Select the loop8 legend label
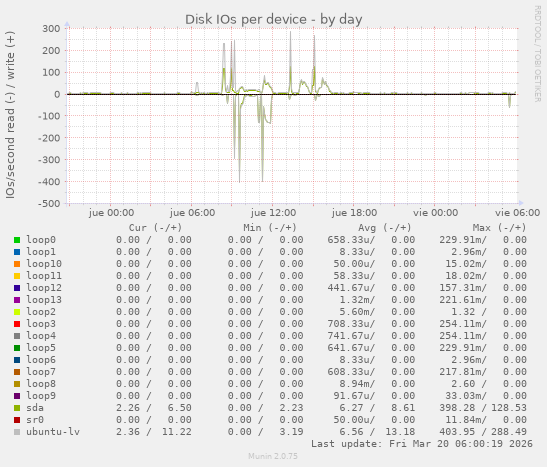 pos(41,384)
